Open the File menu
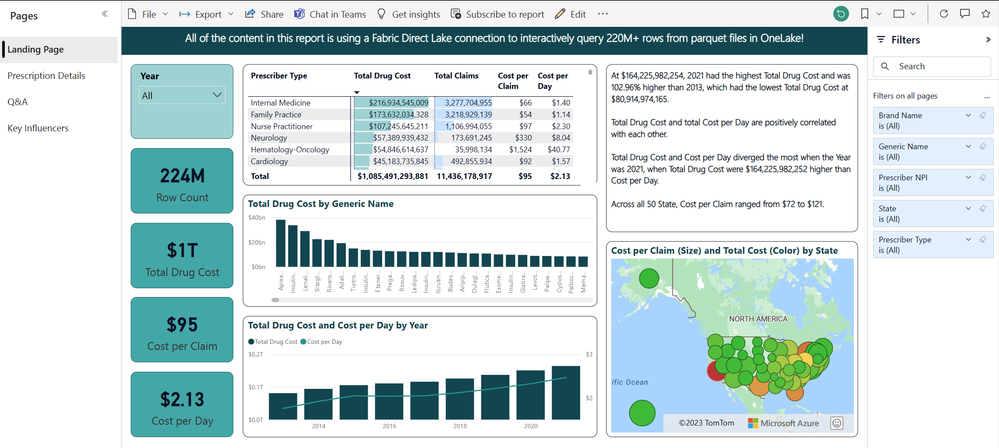Image resolution: width=999 pixels, height=448 pixels. click(x=148, y=14)
